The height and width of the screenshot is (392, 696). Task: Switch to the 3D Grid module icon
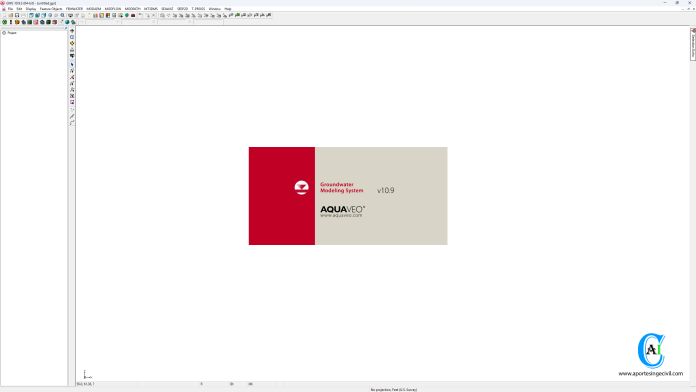point(48,22)
